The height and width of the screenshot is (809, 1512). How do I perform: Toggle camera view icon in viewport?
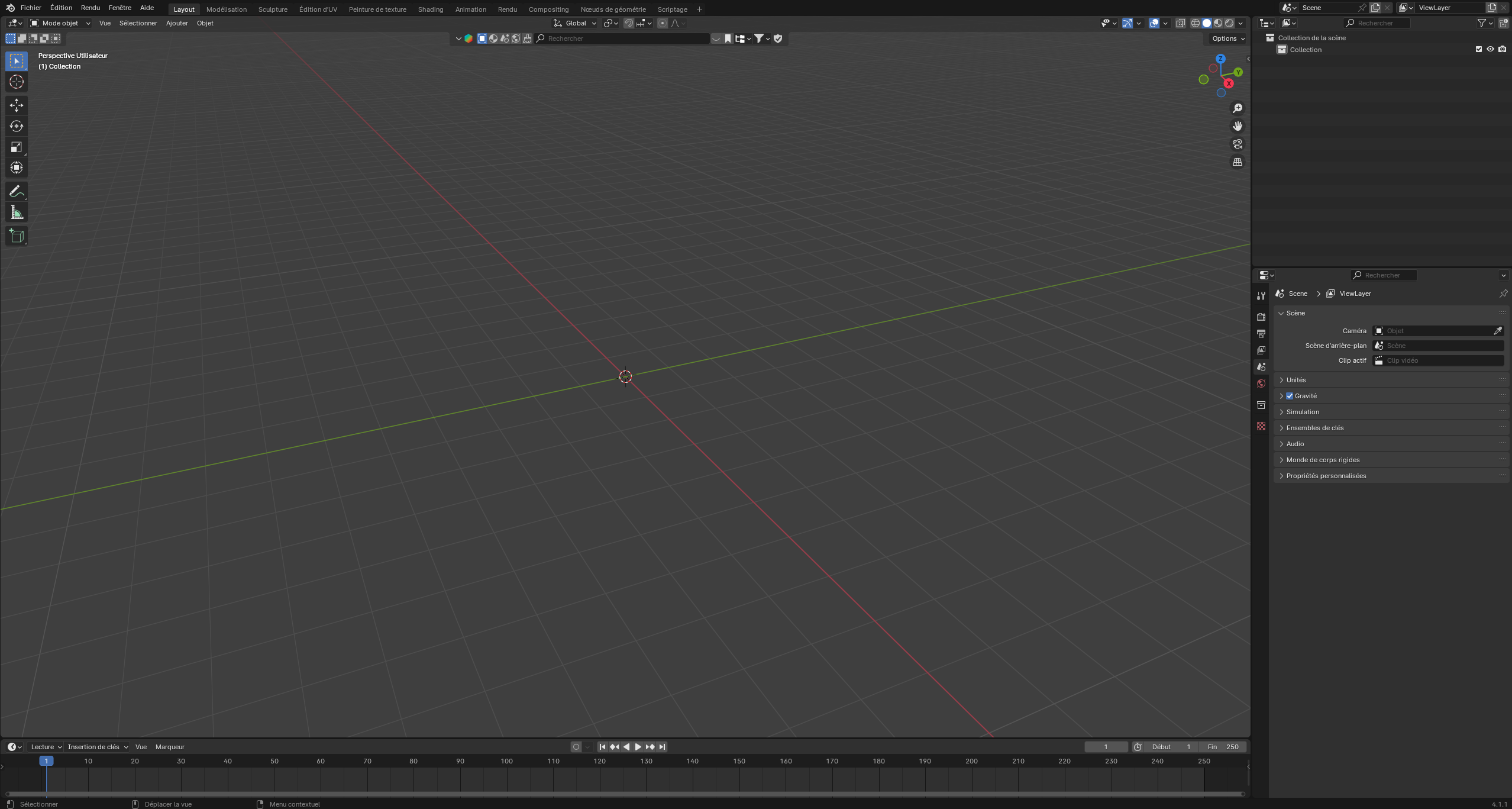click(1237, 144)
